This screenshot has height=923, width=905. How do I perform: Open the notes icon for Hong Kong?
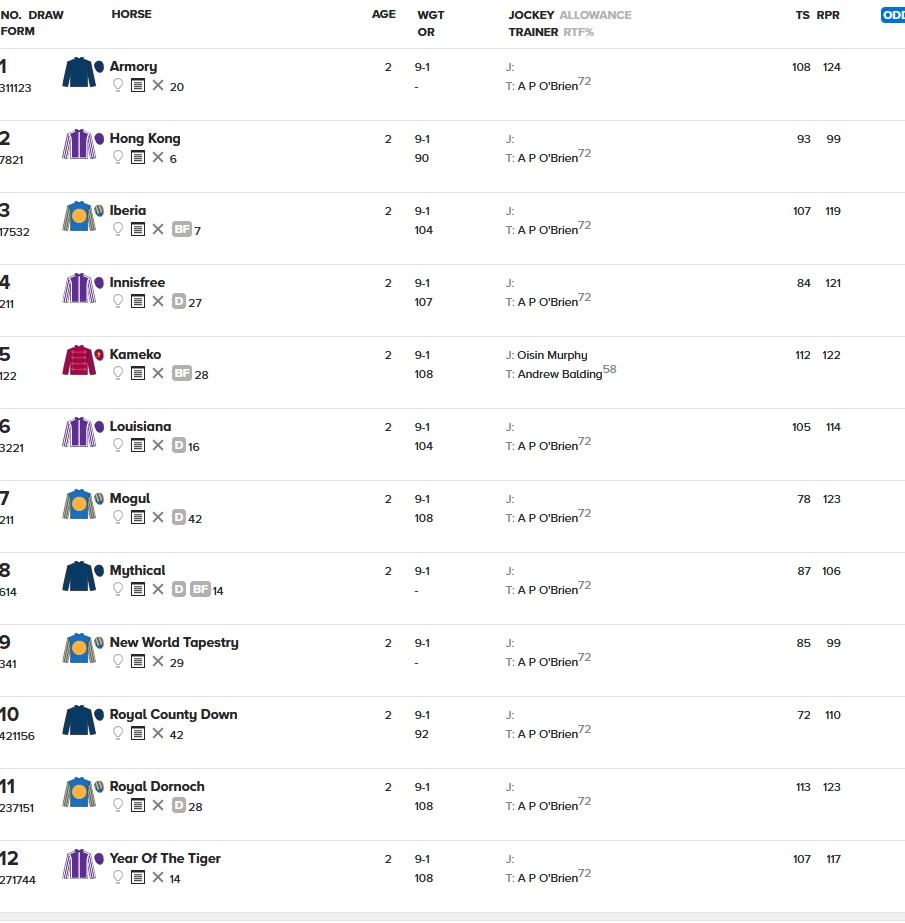point(138,158)
